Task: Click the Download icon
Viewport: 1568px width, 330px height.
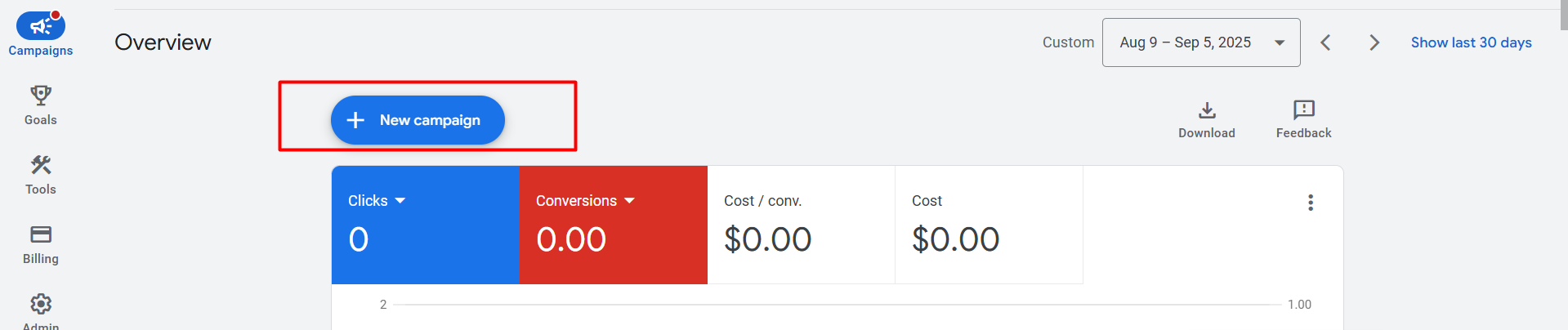Action: [1207, 110]
